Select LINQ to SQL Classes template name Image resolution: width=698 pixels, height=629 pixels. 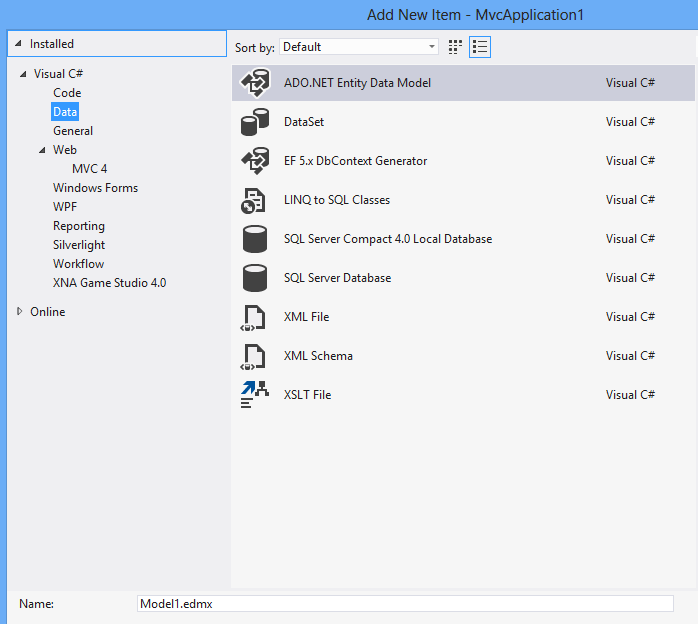337,200
